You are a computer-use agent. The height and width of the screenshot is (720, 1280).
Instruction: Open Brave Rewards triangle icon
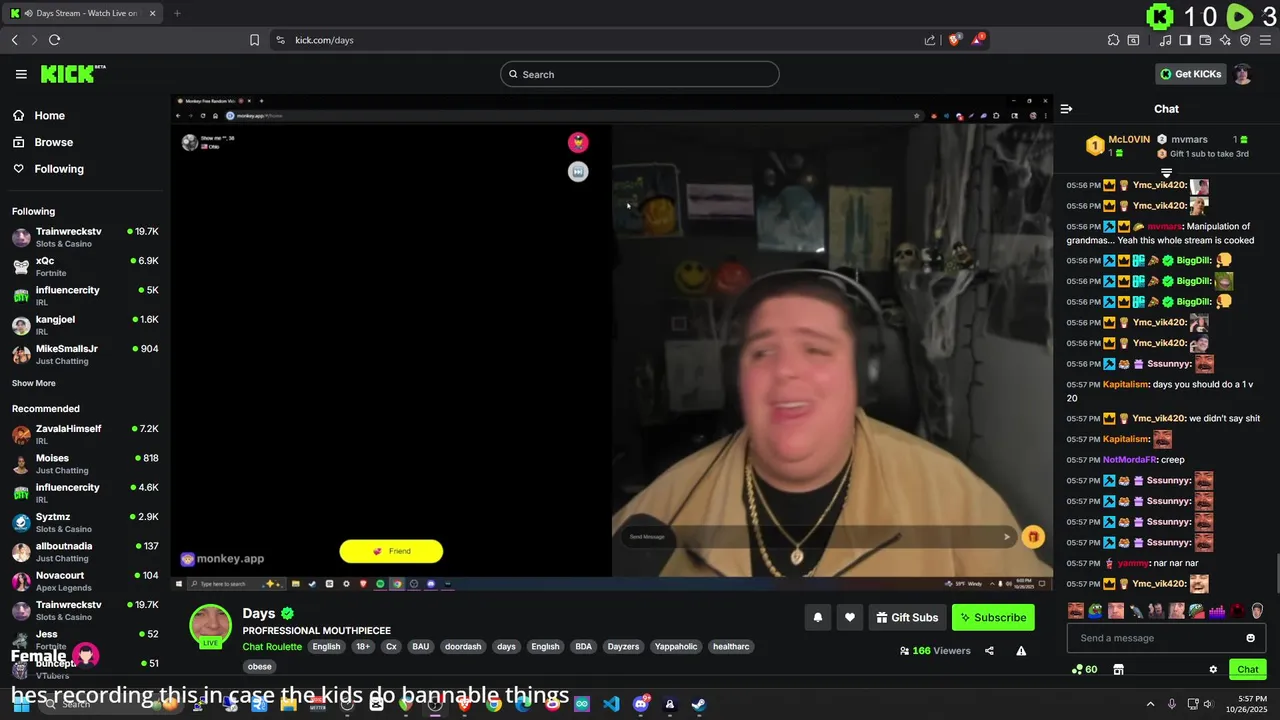click(978, 40)
